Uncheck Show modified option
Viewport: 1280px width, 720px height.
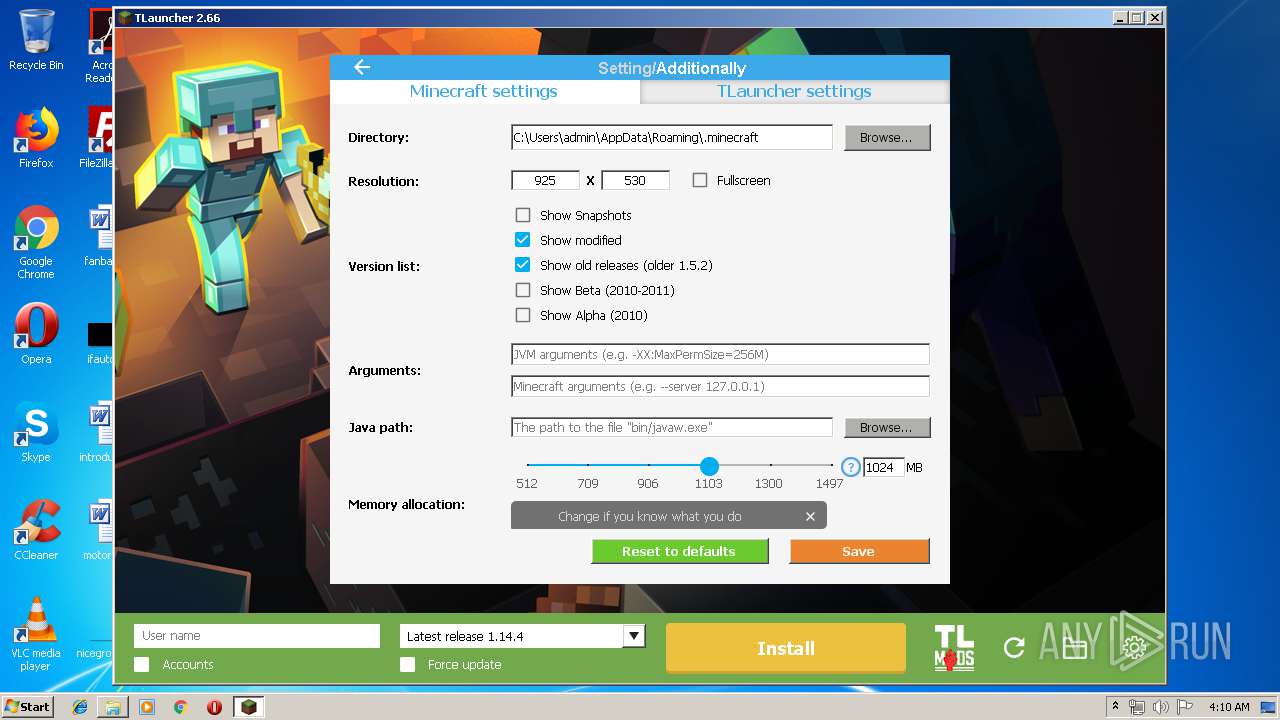[523, 240]
